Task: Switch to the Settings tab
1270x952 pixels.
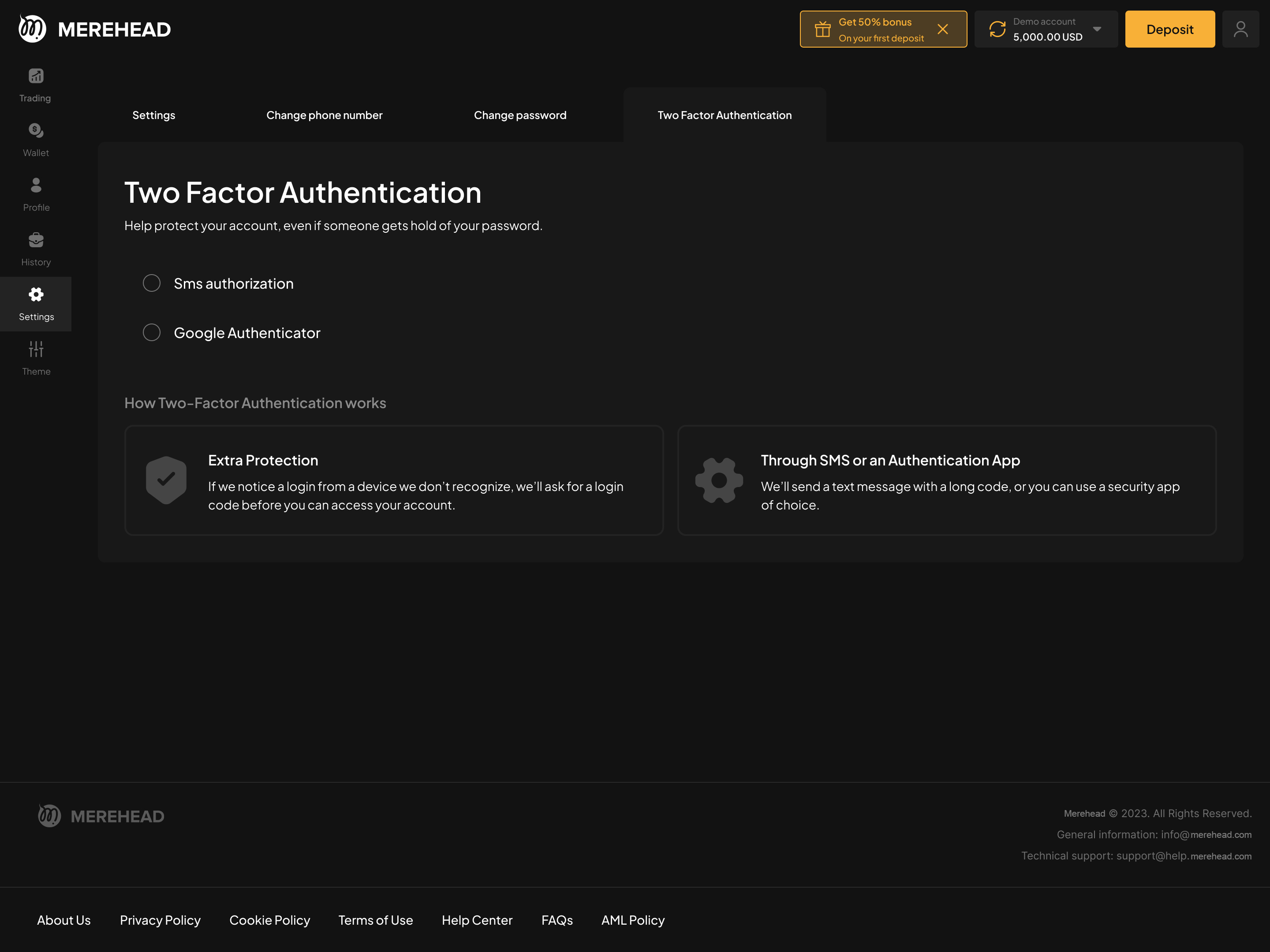Action: click(153, 115)
